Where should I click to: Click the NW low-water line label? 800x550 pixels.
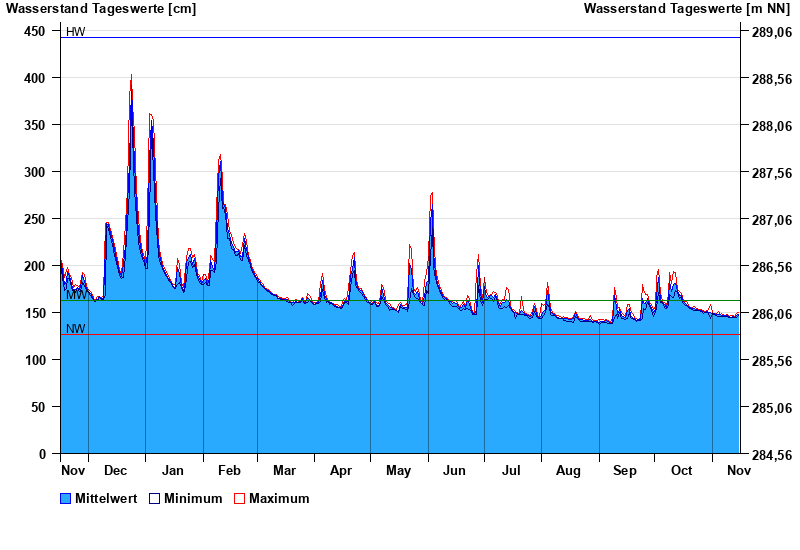point(76,329)
